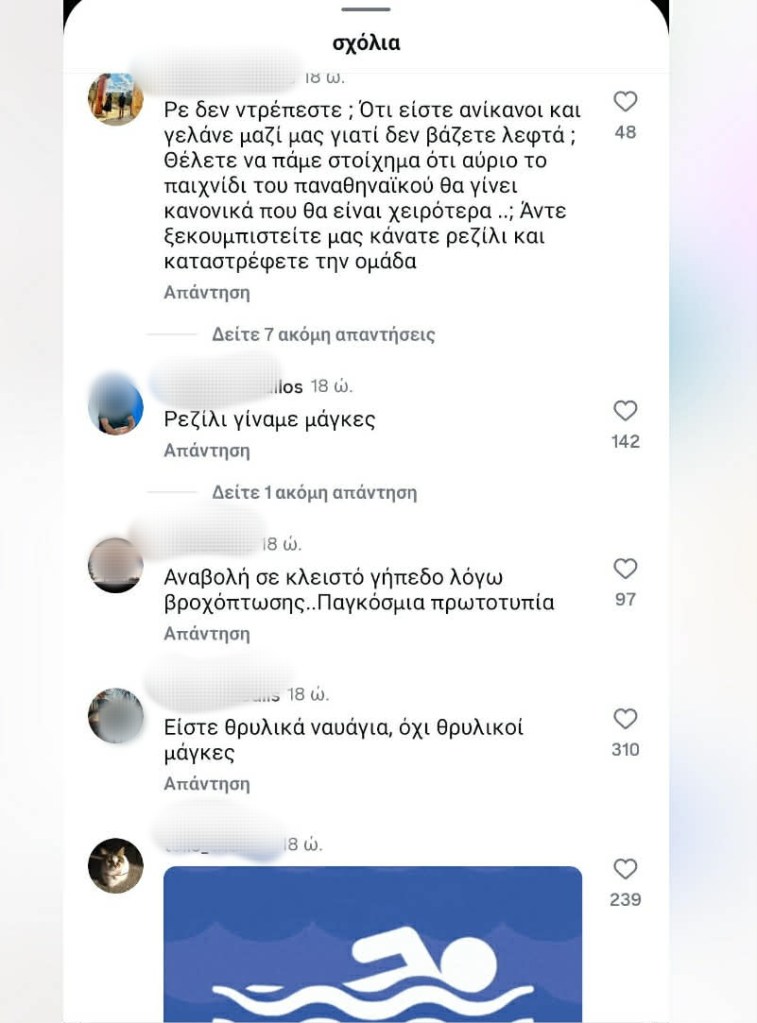Open cat avatar profile
The image size is (757, 1023).
point(116,866)
